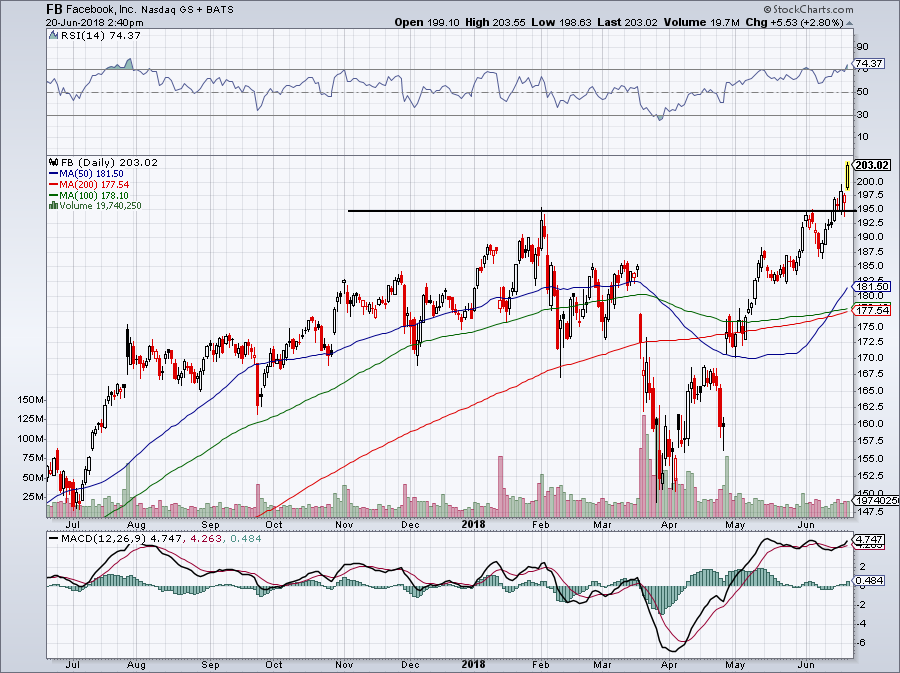Image resolution: width=900 pixels, height=673 pixels.
Task: Click the Chg +5.53 (+2.80%) value
Action: click(x=794, y=22)
